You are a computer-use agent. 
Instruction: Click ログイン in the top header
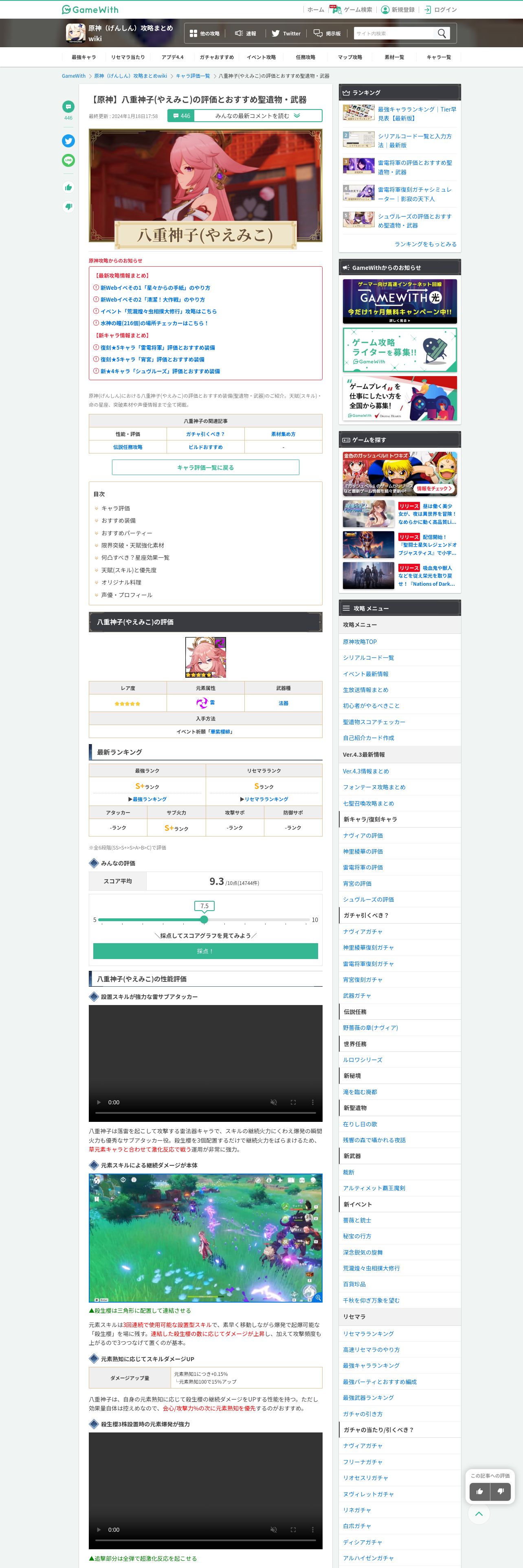pos(440,10)
